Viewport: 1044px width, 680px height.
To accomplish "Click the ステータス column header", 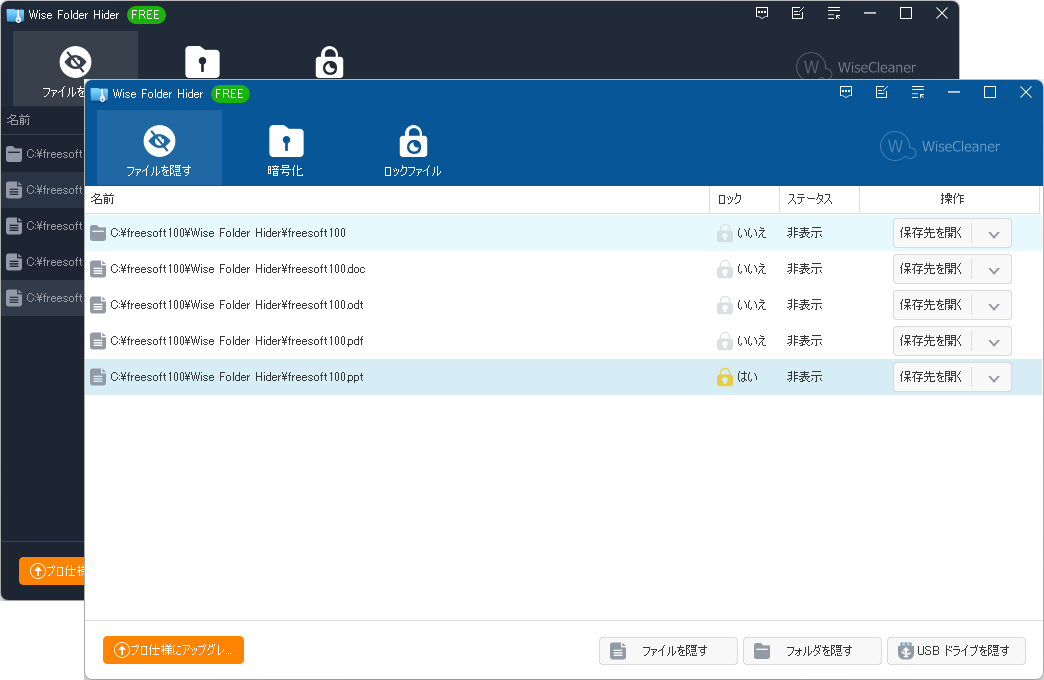I will point(818,199).
